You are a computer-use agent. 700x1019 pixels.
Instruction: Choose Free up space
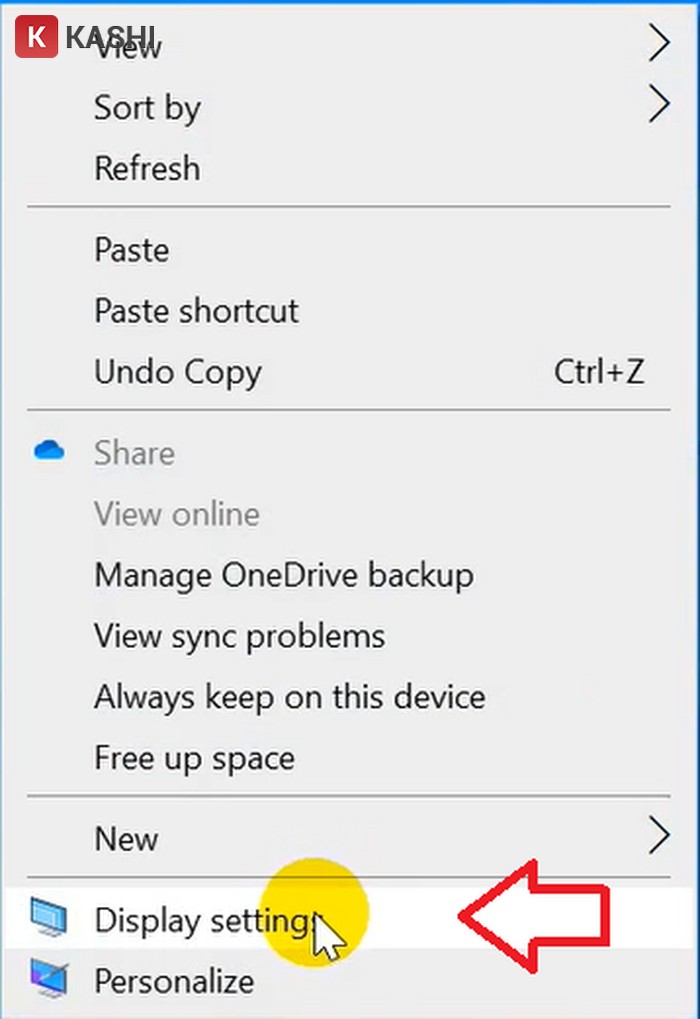click(194, 758)
